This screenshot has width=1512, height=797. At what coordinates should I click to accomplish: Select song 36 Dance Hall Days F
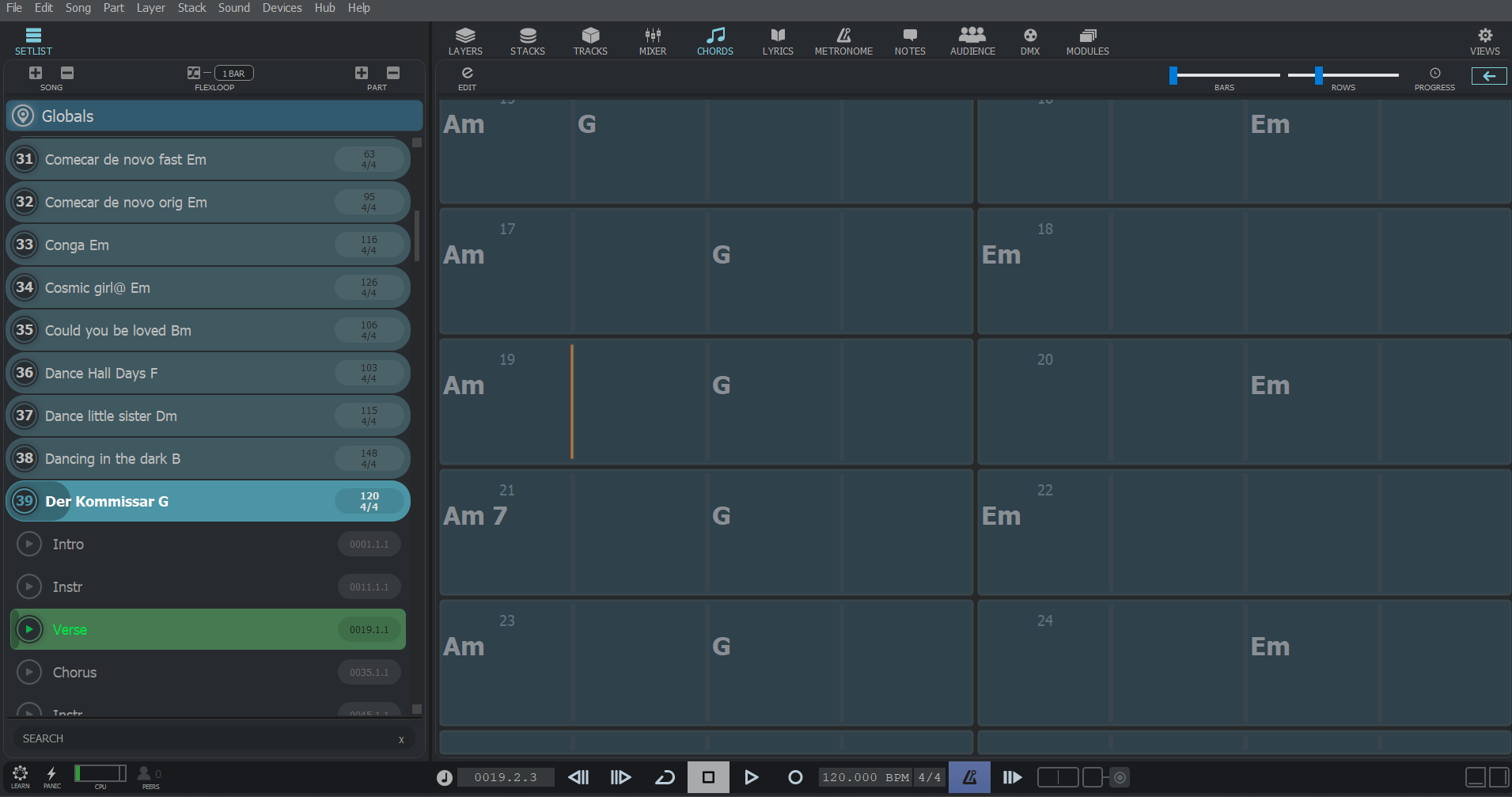click(208, 373)
